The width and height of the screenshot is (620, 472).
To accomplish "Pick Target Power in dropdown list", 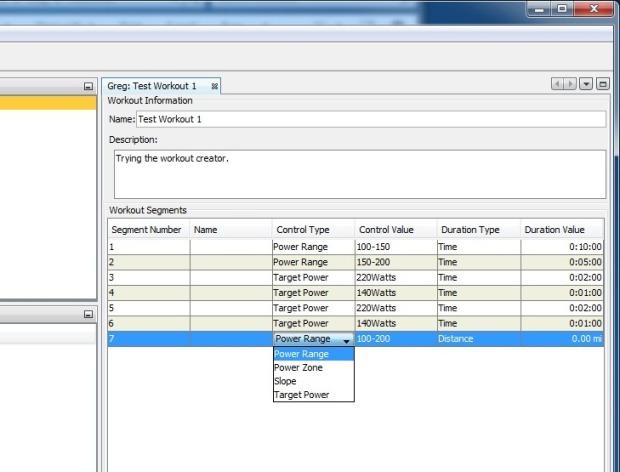I will pyautogui.click(x=301, y=395).
